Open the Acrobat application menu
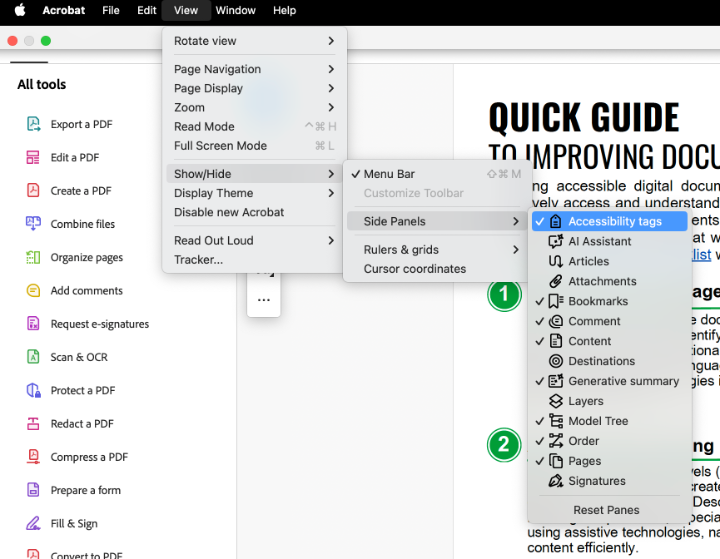 (x=63, y=10)
